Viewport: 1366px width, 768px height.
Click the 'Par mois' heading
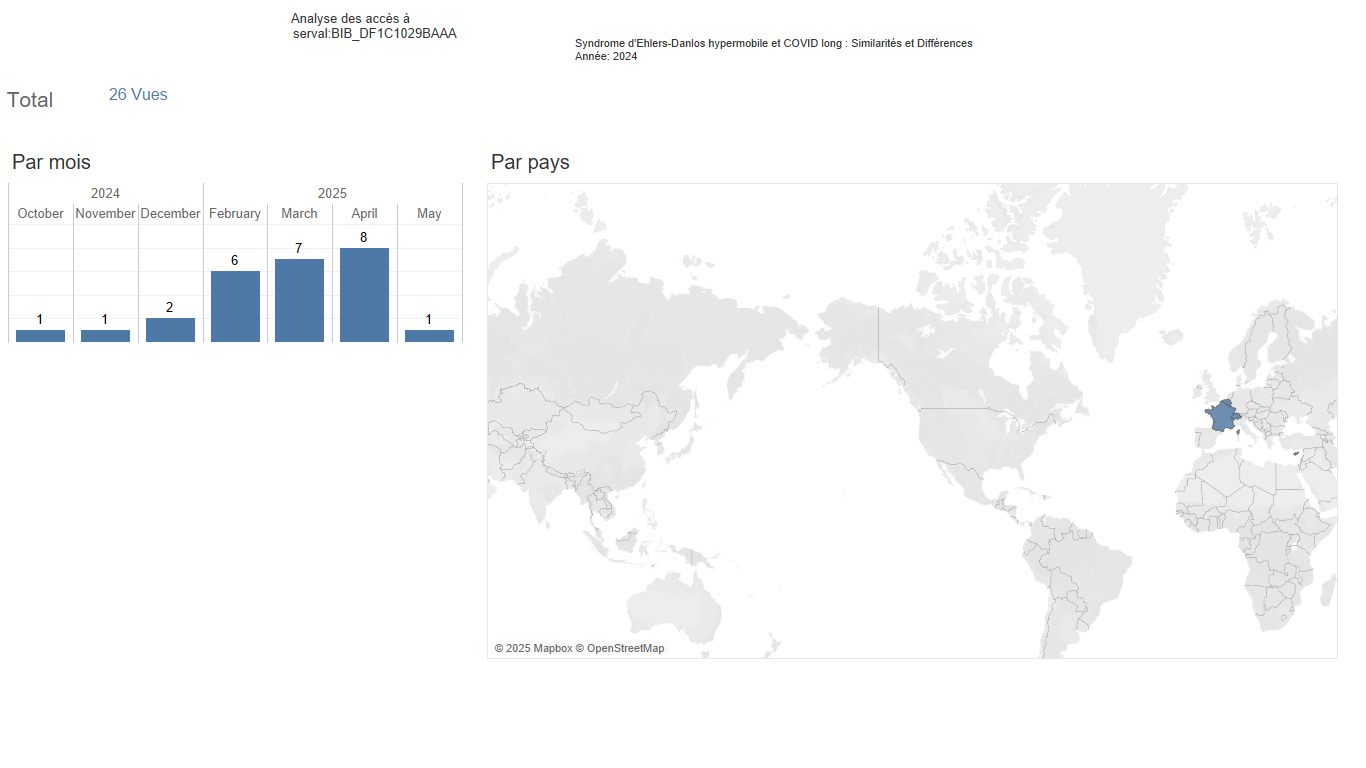tap(51, 162)
